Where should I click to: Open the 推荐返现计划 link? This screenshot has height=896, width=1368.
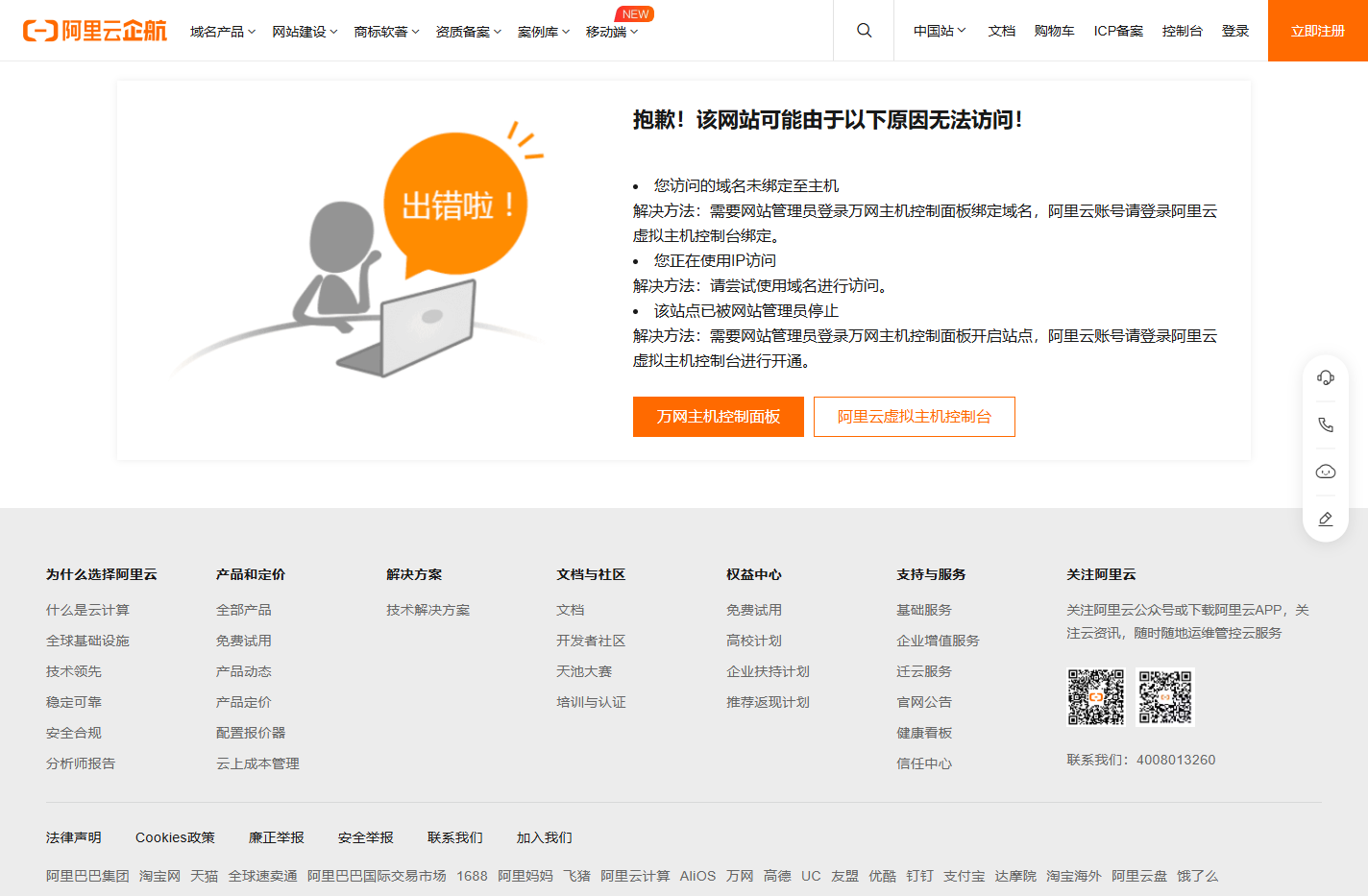tap(768, 702)
